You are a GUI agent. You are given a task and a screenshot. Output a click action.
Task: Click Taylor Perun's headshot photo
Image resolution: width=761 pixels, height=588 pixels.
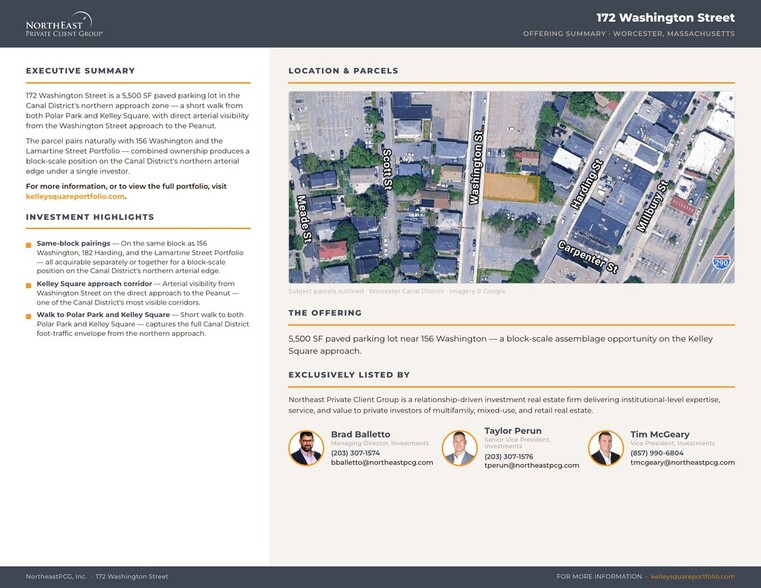click(460, 448)
